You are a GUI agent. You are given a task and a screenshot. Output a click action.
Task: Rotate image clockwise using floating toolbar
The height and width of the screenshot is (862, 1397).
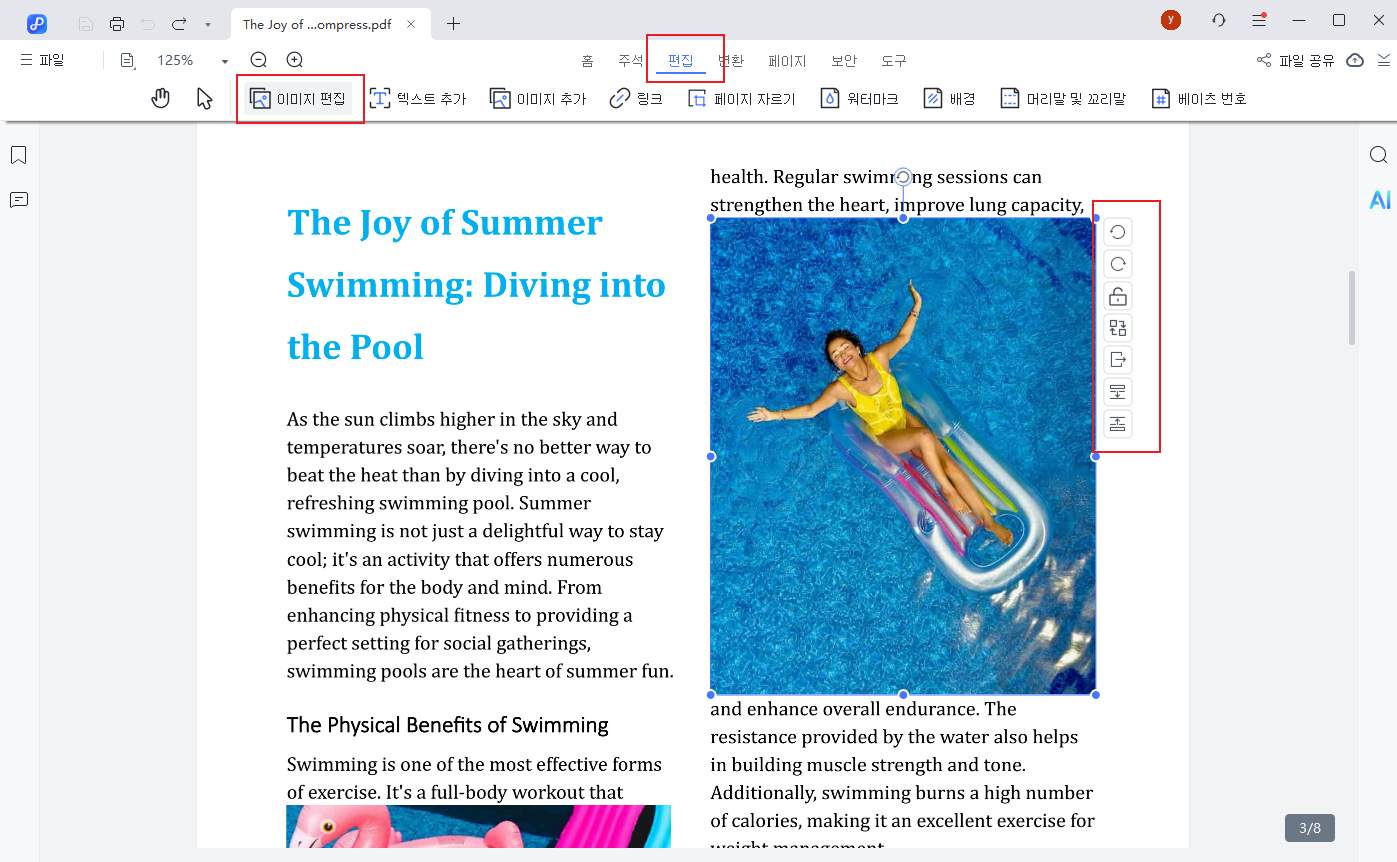pyautogui.click(x=1117, y=264)
